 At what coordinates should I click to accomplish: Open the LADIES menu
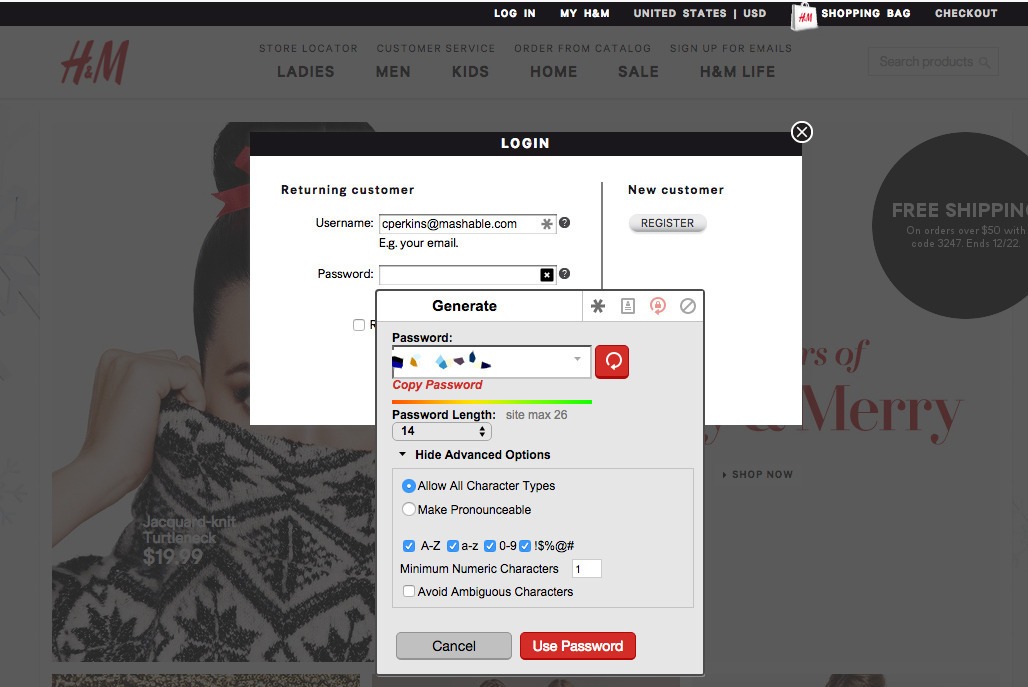306,72
